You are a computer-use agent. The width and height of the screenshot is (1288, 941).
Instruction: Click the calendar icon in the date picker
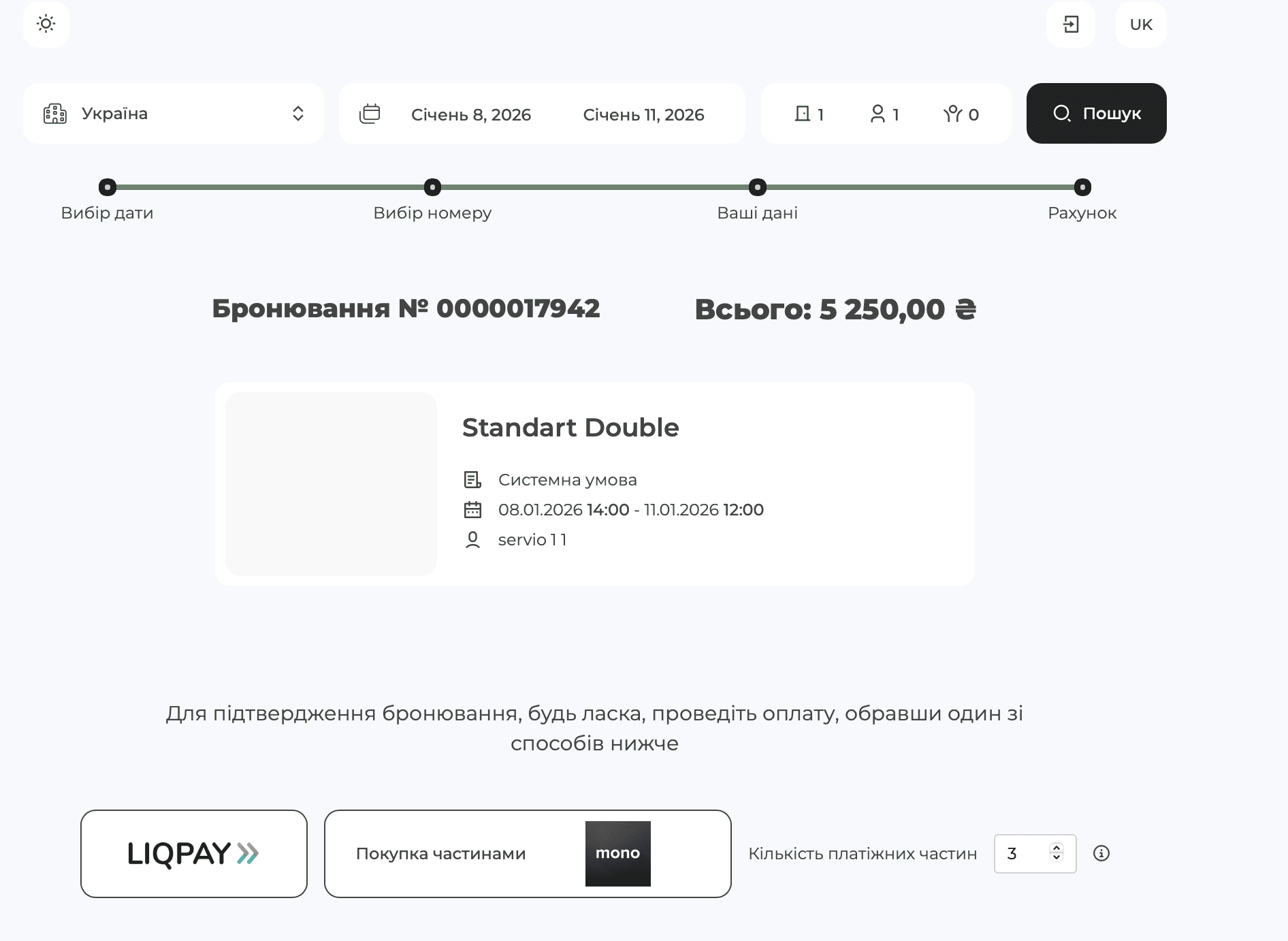click(370, 114)
